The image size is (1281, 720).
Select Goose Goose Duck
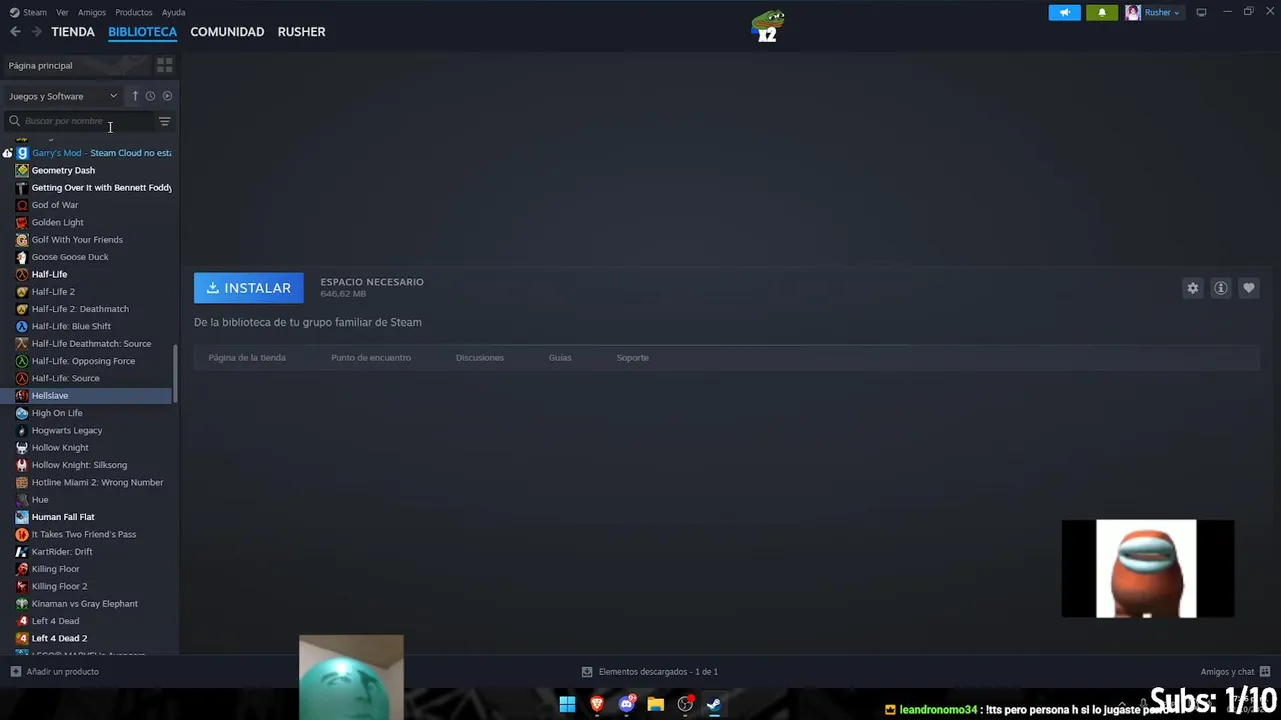click(x=88, y=257)
